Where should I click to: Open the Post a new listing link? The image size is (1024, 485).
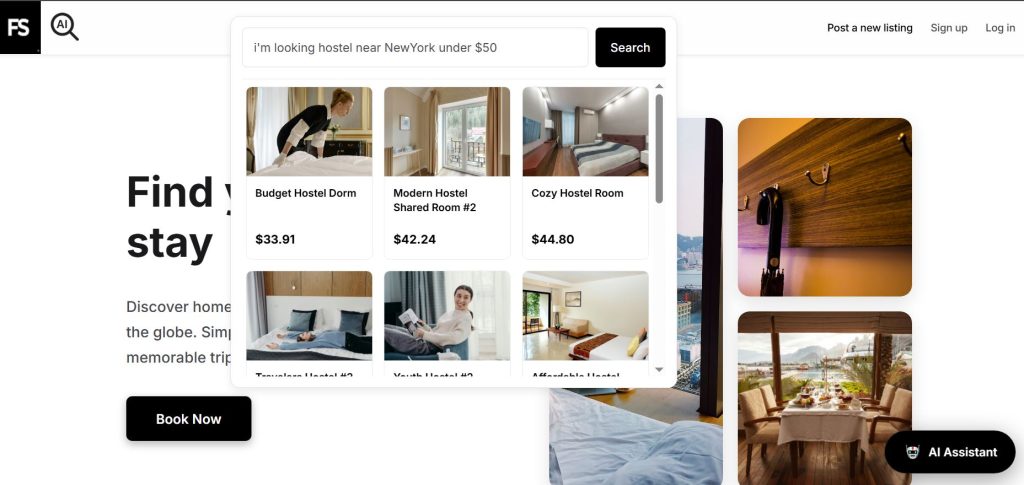[870, 27]
